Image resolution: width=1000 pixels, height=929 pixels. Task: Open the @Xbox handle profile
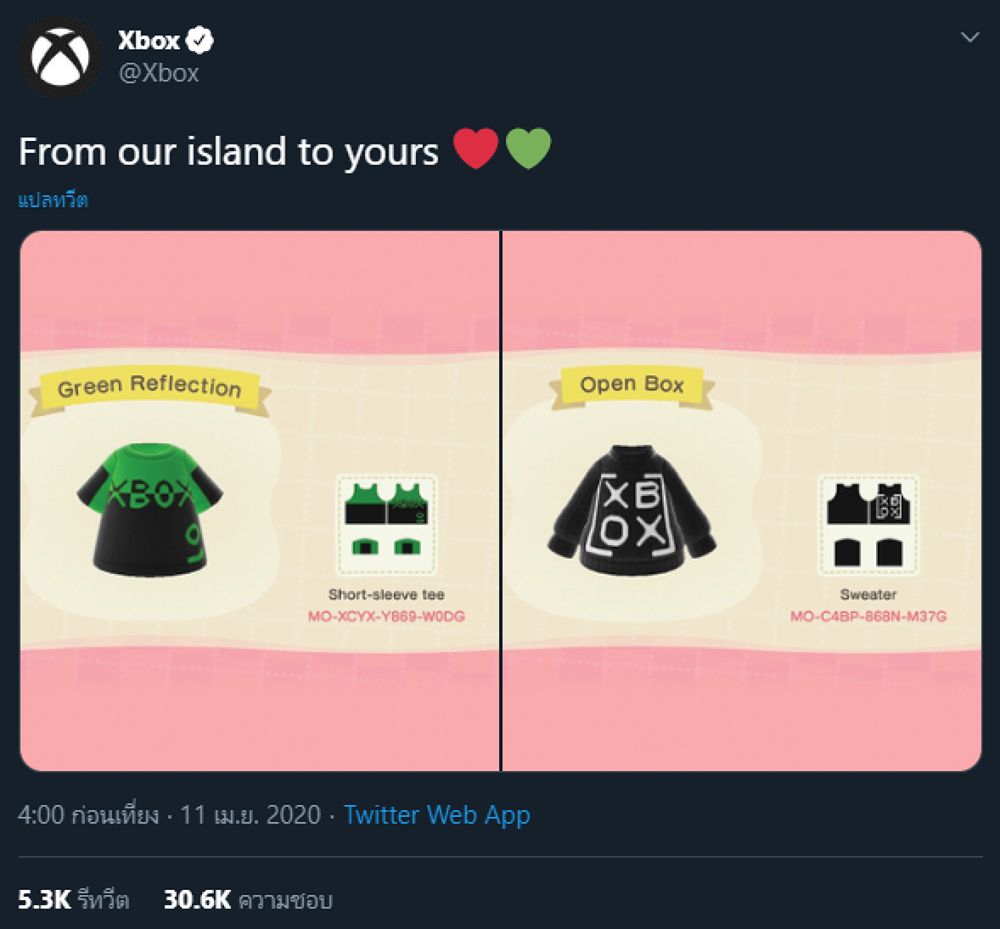click(158, 73)
